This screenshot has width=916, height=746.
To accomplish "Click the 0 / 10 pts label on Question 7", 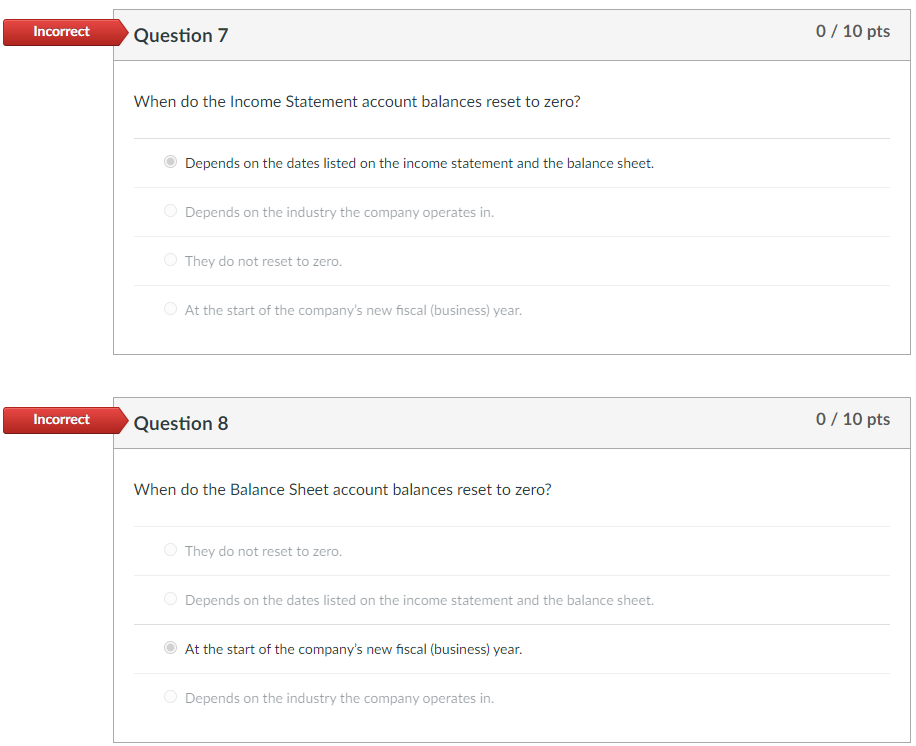I will 851,31.
